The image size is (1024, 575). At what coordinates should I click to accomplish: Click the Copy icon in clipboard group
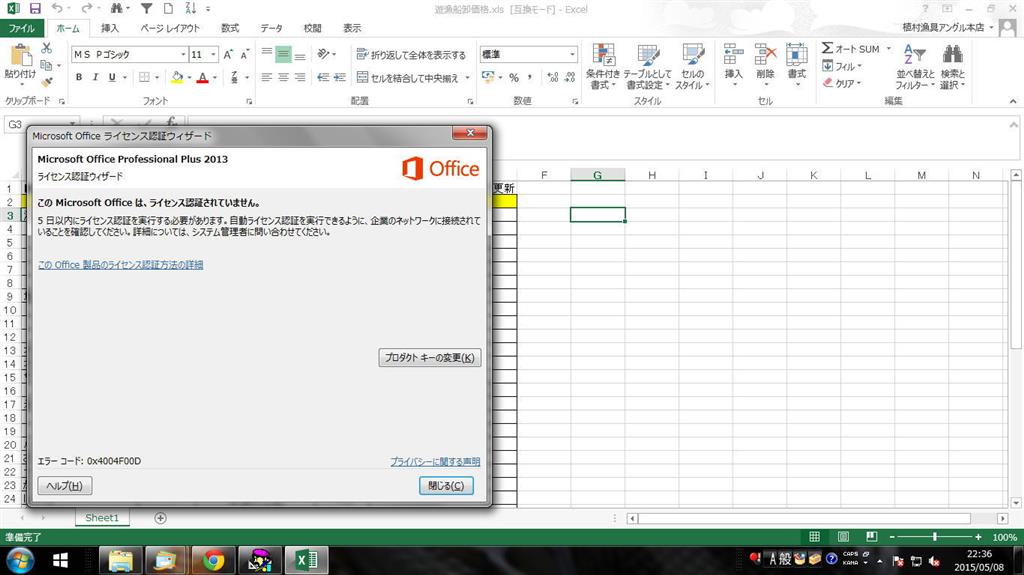(x=46, y=65)
